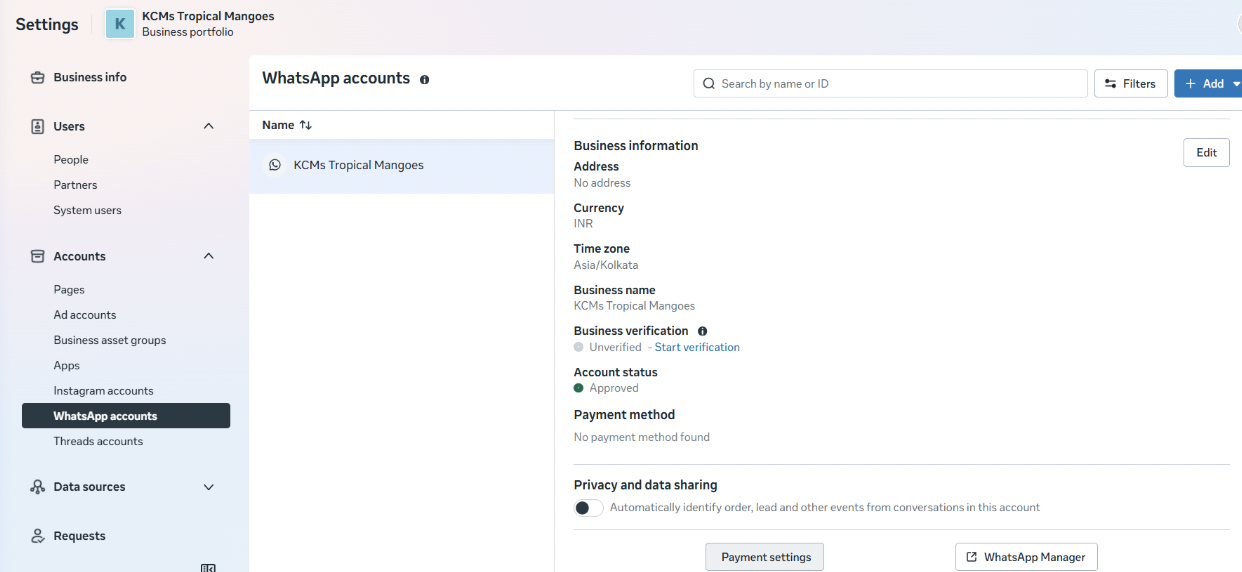Click info icon beside WhatsApp accounts heading

(424, 79)
